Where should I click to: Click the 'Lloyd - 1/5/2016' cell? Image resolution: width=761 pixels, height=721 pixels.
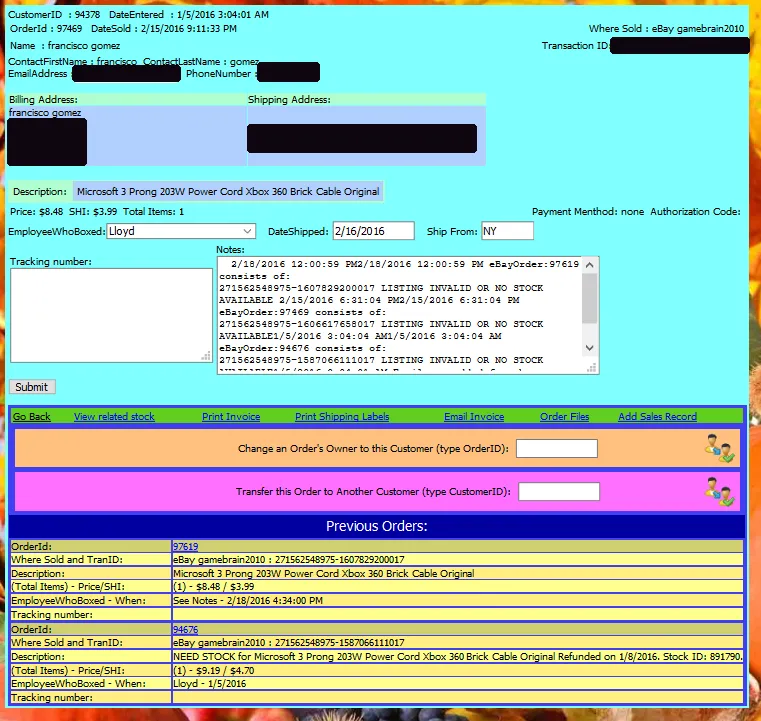coord(457,684)
